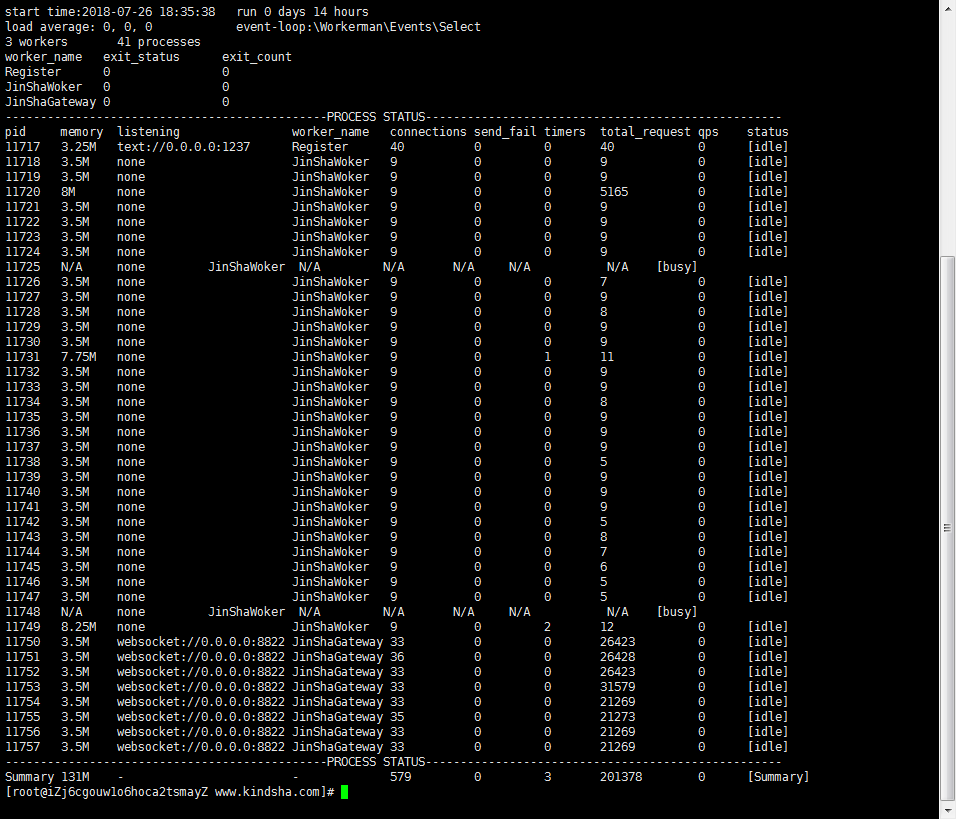Image resolution: width=956 pixels, height=819 pixels.
Task: Click the vertical scrollbar thumb
Action: click(947, 525)
